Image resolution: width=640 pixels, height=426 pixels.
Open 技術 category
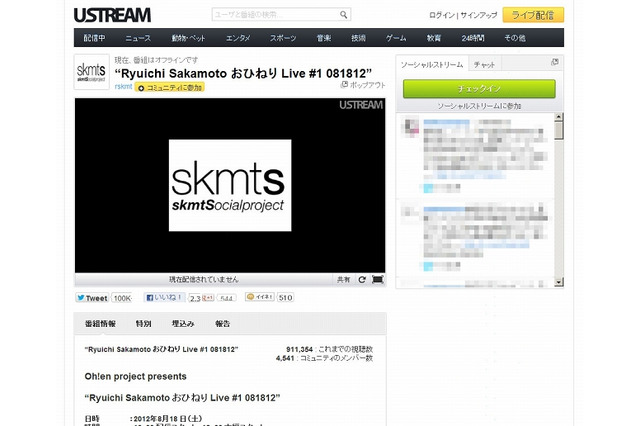pyautogui.click(x=358, y=38)
